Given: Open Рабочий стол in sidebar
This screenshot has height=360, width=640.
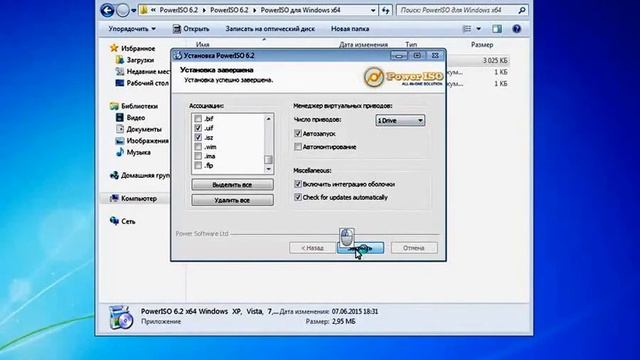Looking at the screenshot, I should pos(142,83).
